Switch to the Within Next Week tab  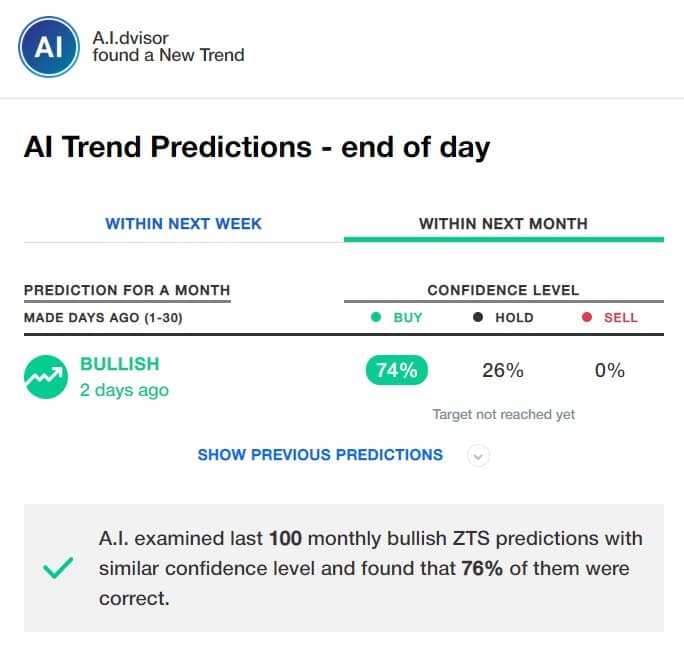pos(183,224)
